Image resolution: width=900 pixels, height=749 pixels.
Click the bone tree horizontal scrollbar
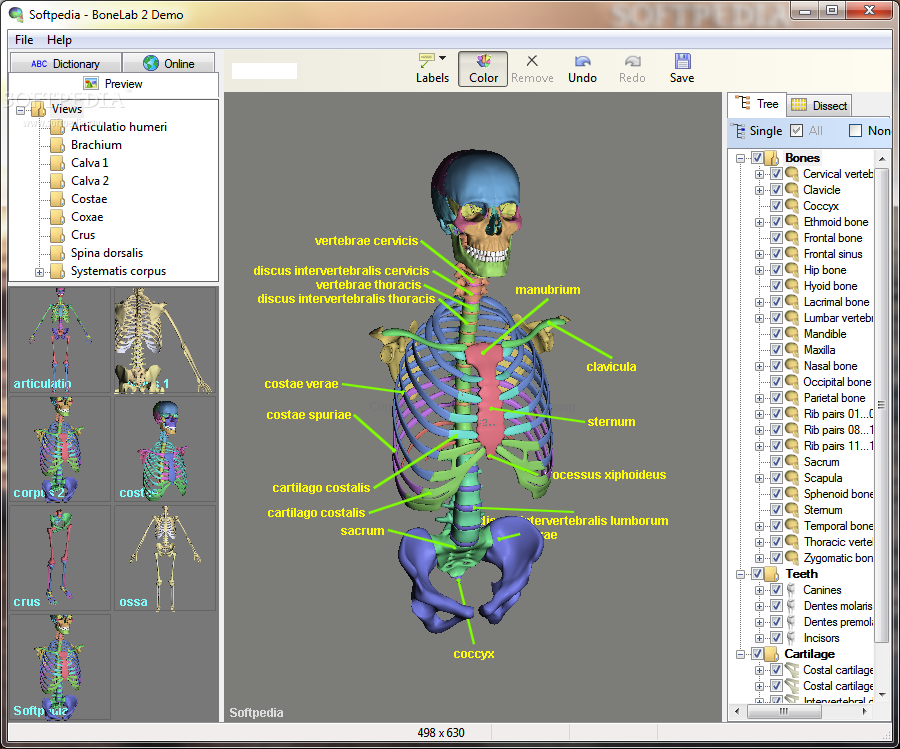(x=784, y=711)
